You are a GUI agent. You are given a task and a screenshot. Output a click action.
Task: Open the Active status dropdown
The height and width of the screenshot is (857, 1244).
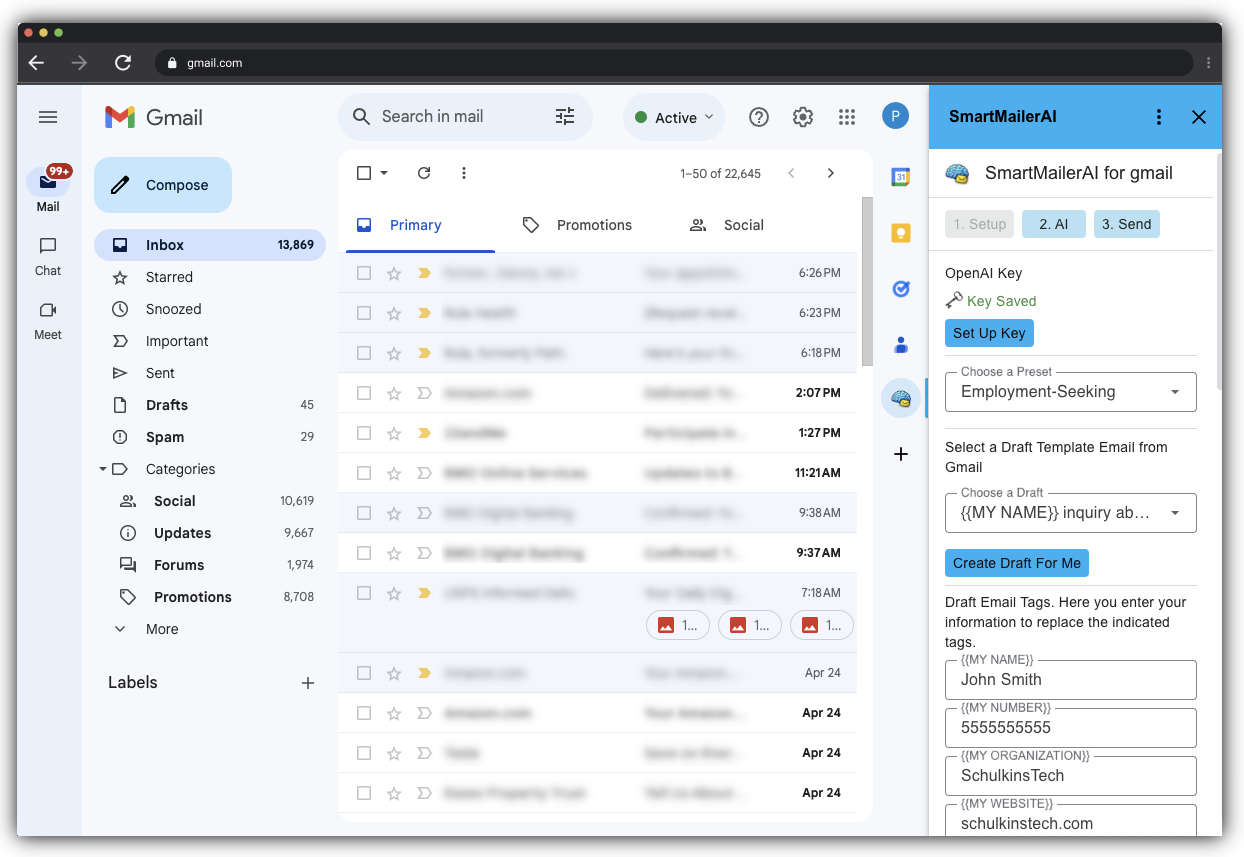674,117
